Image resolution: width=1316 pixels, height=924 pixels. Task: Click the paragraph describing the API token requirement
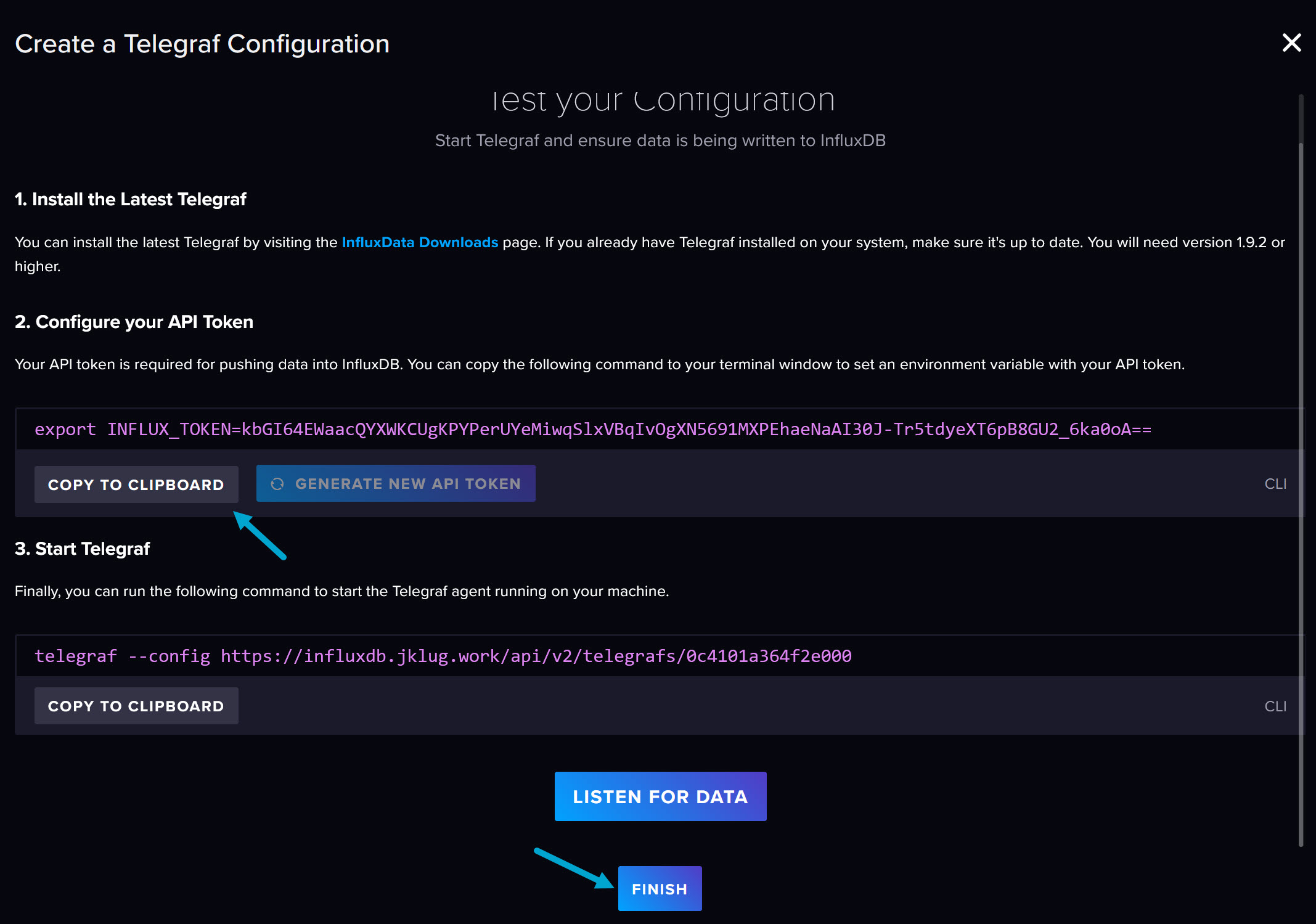599,364
